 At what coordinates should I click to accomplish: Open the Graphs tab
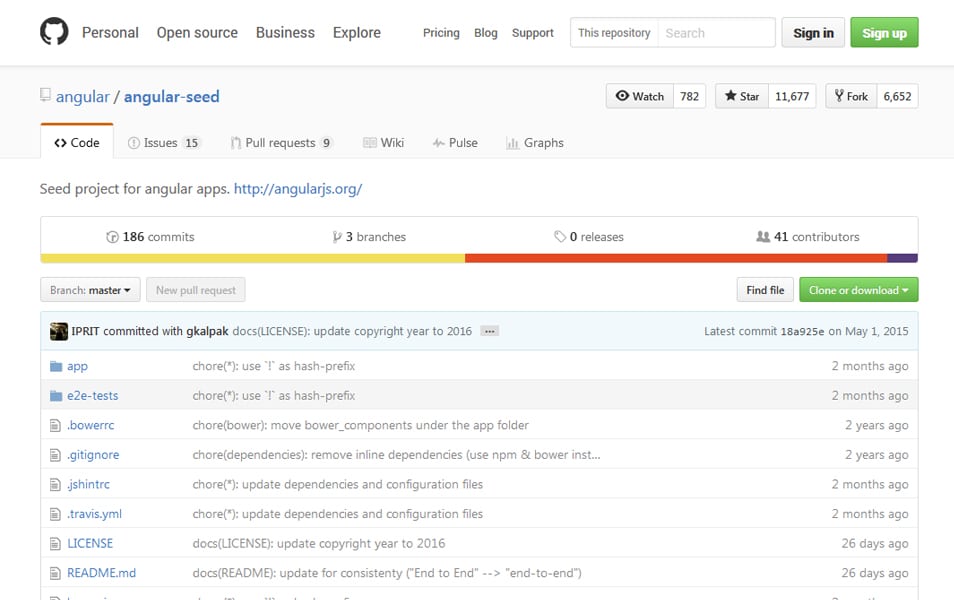(535, 142)
